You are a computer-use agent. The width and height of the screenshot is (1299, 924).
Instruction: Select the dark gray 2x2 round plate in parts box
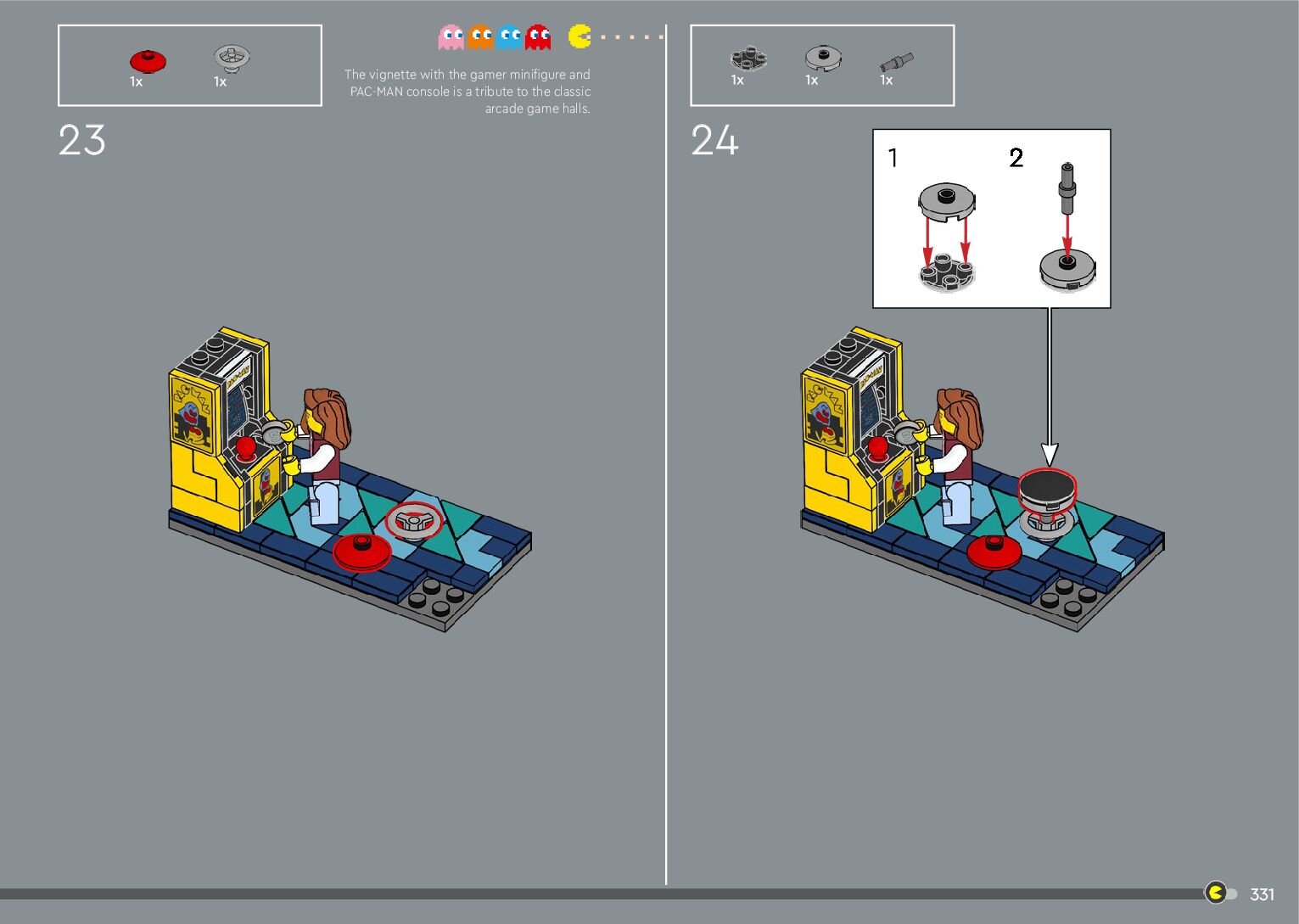pyautogui.click(x=747, y=59)
